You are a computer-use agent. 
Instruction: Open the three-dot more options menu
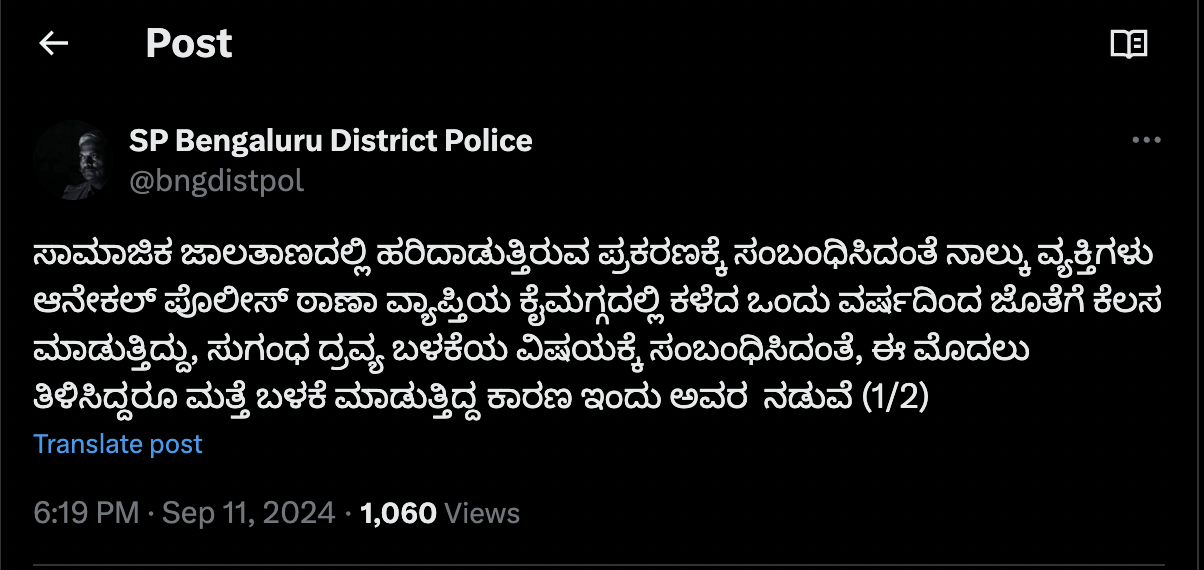tap(1146, 141)
